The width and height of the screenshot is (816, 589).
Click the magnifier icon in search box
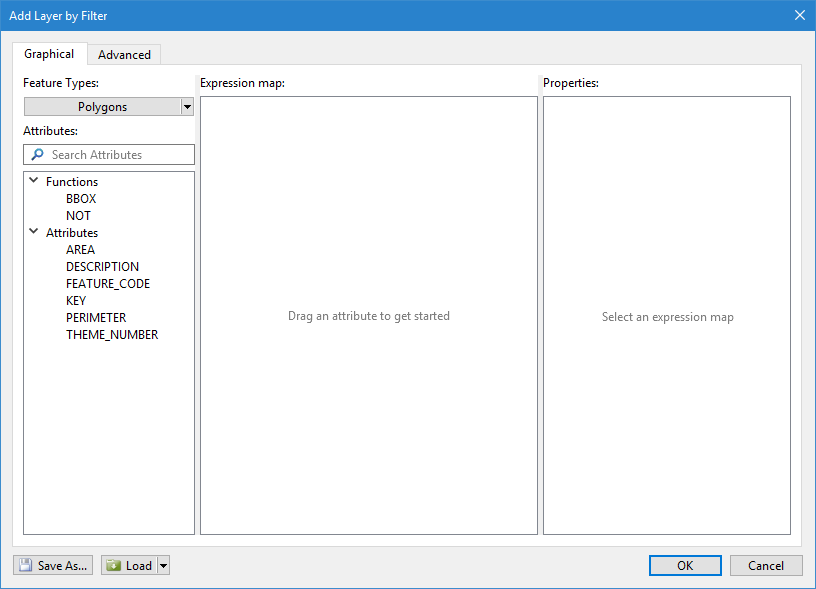pyautogui.click(x=38, y=155)
